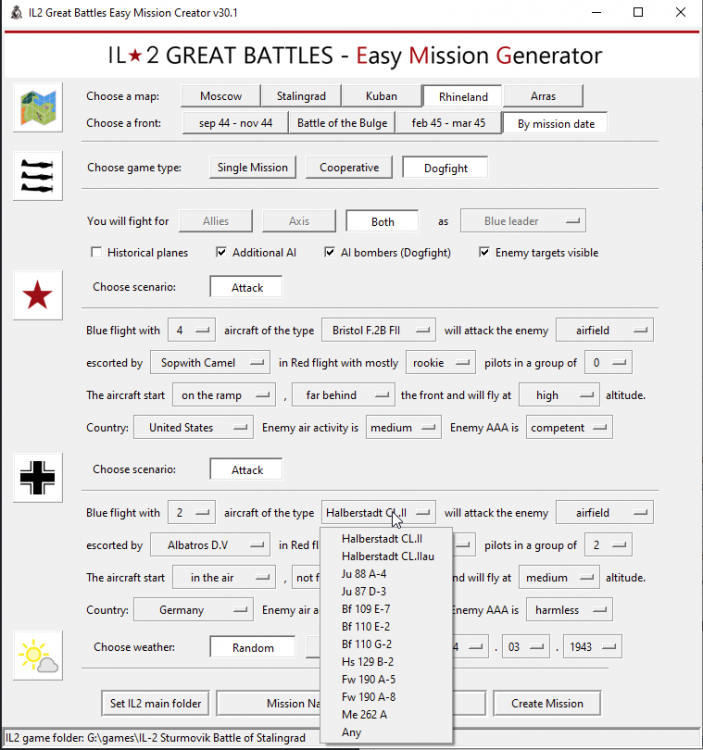Viewport: 703px width, 750px height.
Task: Select Cooperative game type
Action: pos(349,167)
